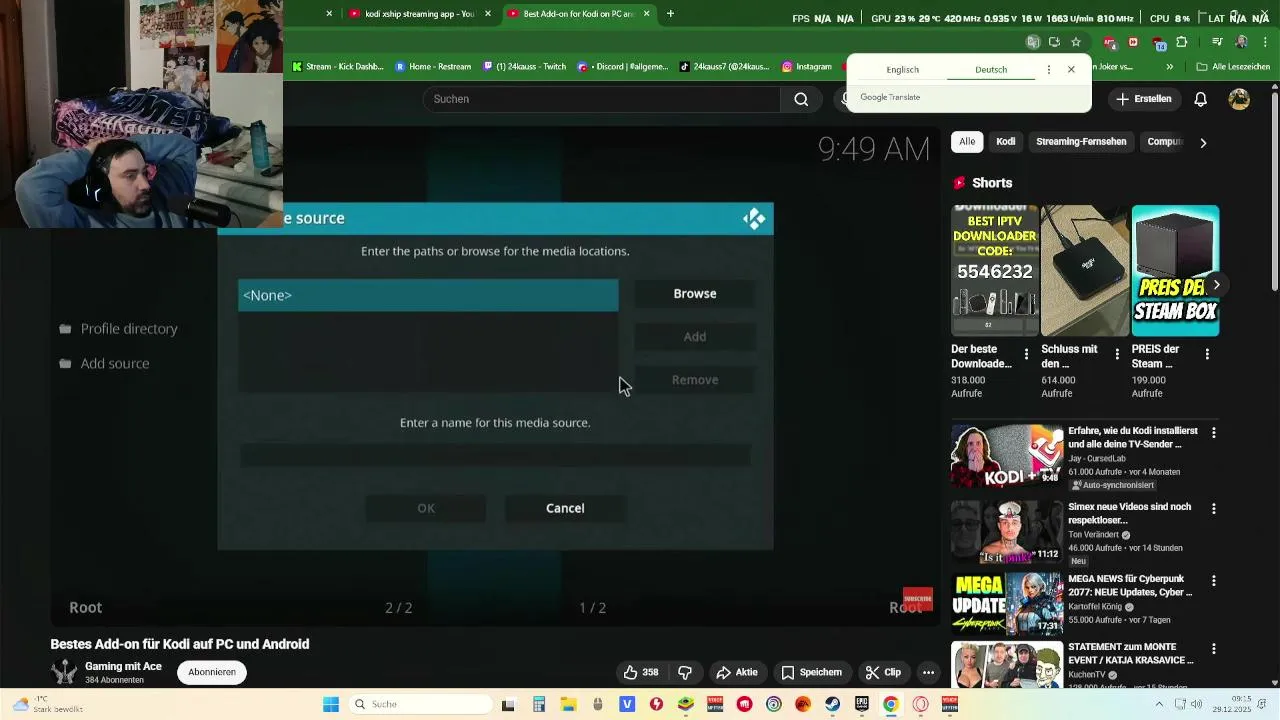Screen dimensions: 1280x720
Task: Open Home - Restream bookmark
Action: click(x=433, y=67)
